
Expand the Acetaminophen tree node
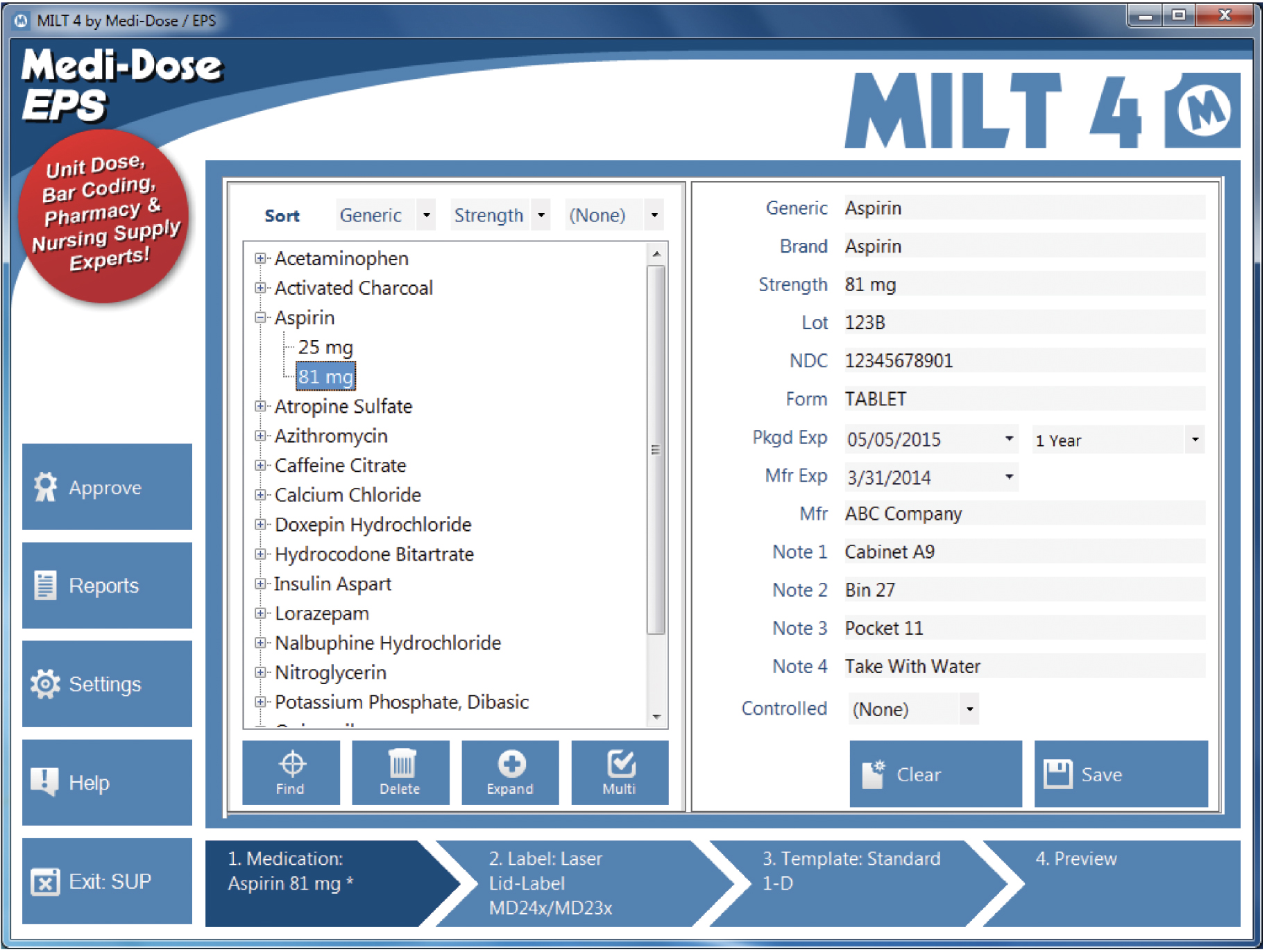261,259
